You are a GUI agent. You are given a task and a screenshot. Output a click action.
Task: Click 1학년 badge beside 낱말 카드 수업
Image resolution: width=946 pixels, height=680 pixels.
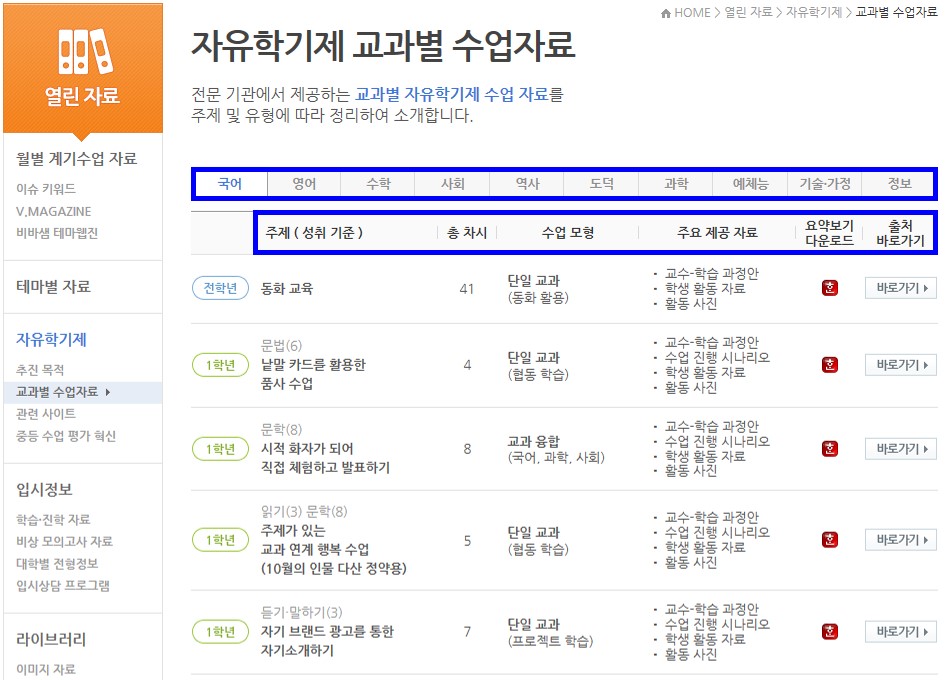(x=220, y=365)
